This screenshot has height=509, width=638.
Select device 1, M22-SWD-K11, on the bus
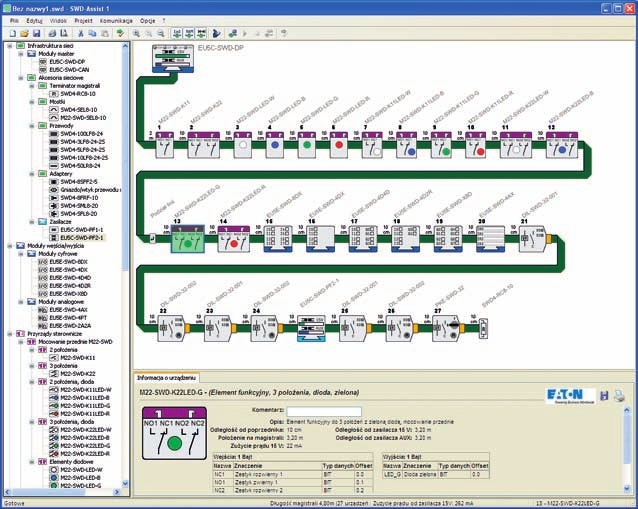(164, 145)
